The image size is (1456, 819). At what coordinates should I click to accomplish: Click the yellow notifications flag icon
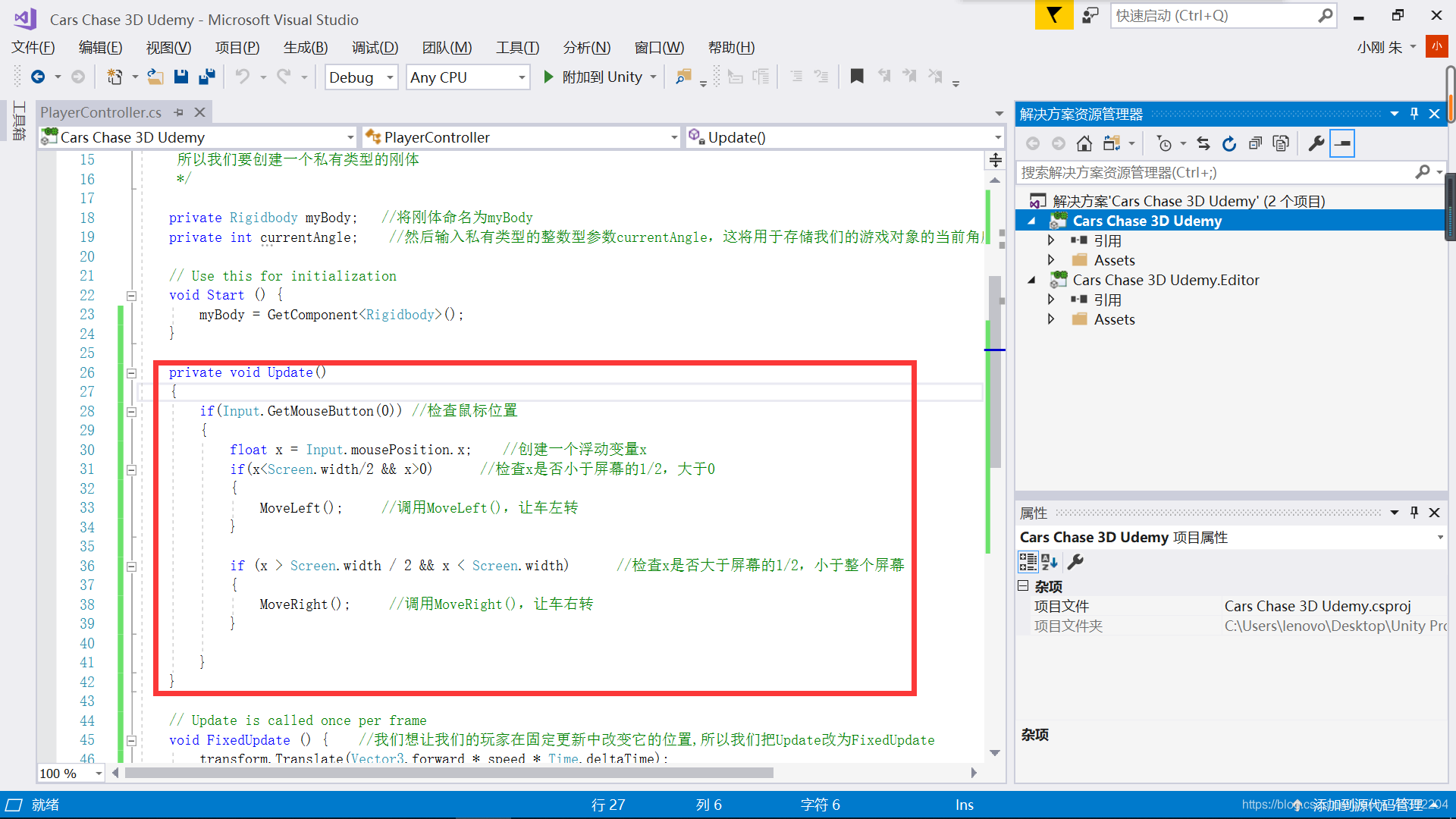pos(1054,15)
